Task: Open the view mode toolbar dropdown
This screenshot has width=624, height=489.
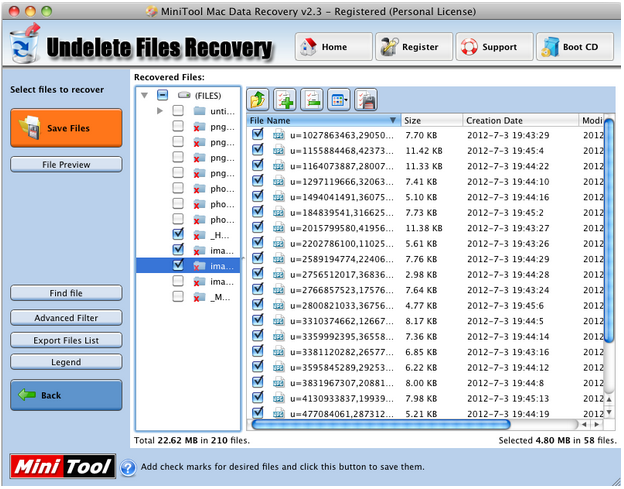Action: coord(339,100)
